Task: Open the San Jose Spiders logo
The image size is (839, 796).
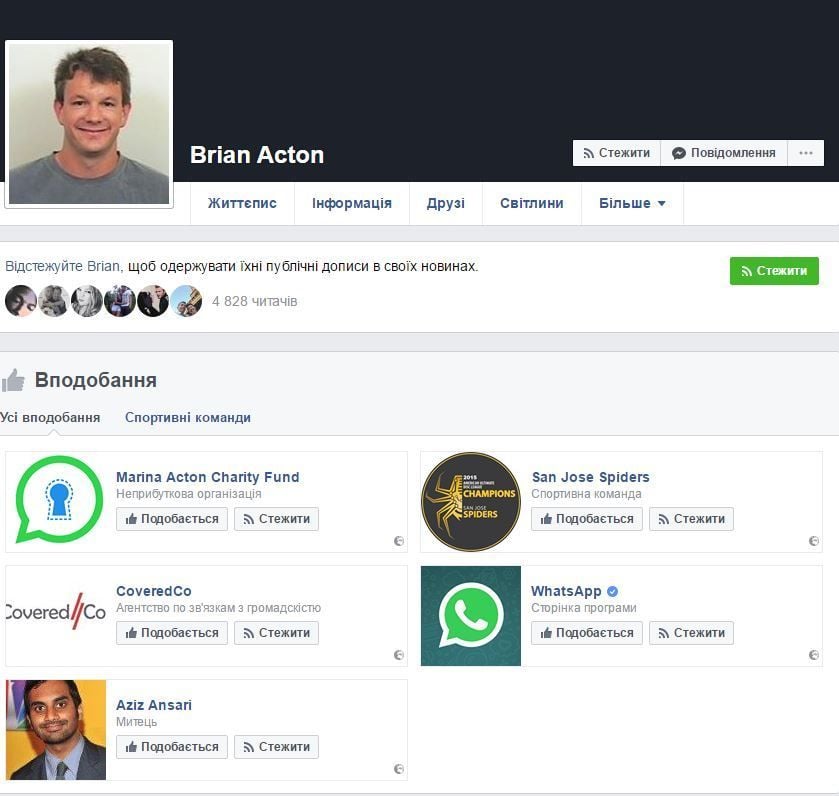Action: pyautogui.click(x=470, y=502)
